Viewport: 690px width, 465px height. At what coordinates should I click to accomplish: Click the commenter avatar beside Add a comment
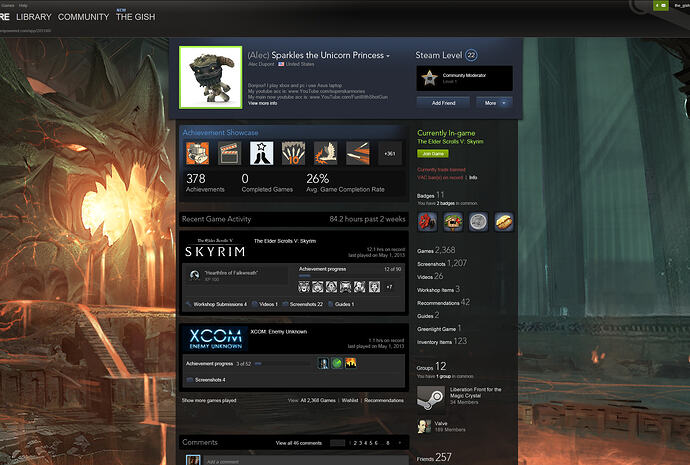[193, 460]
